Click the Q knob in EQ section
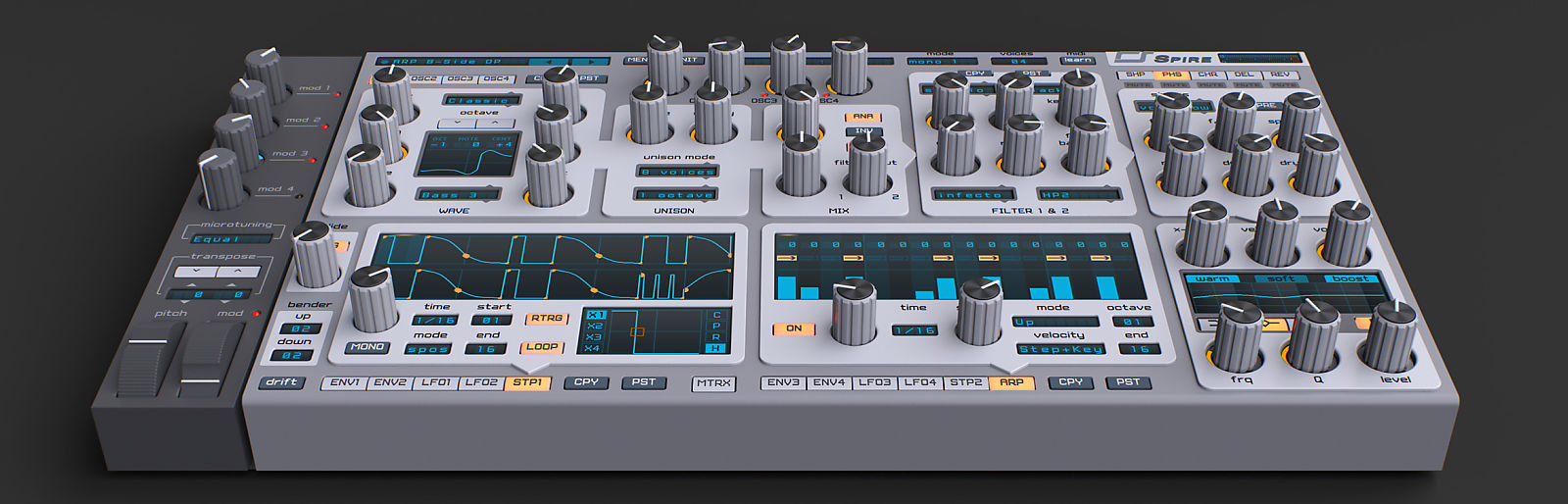The image size is (1568, 504). pos(1314,336)
